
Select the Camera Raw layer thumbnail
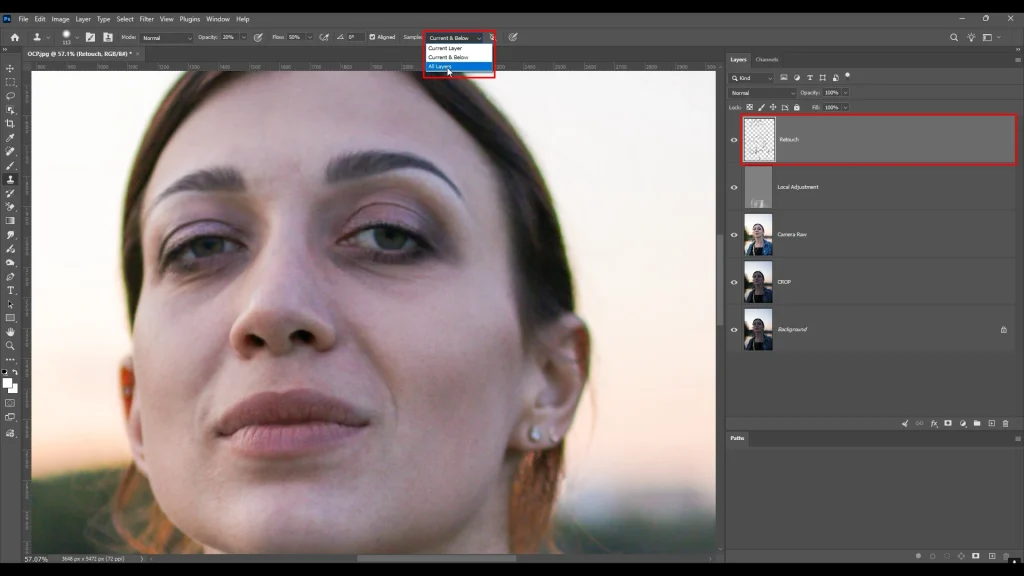point(758,234)
